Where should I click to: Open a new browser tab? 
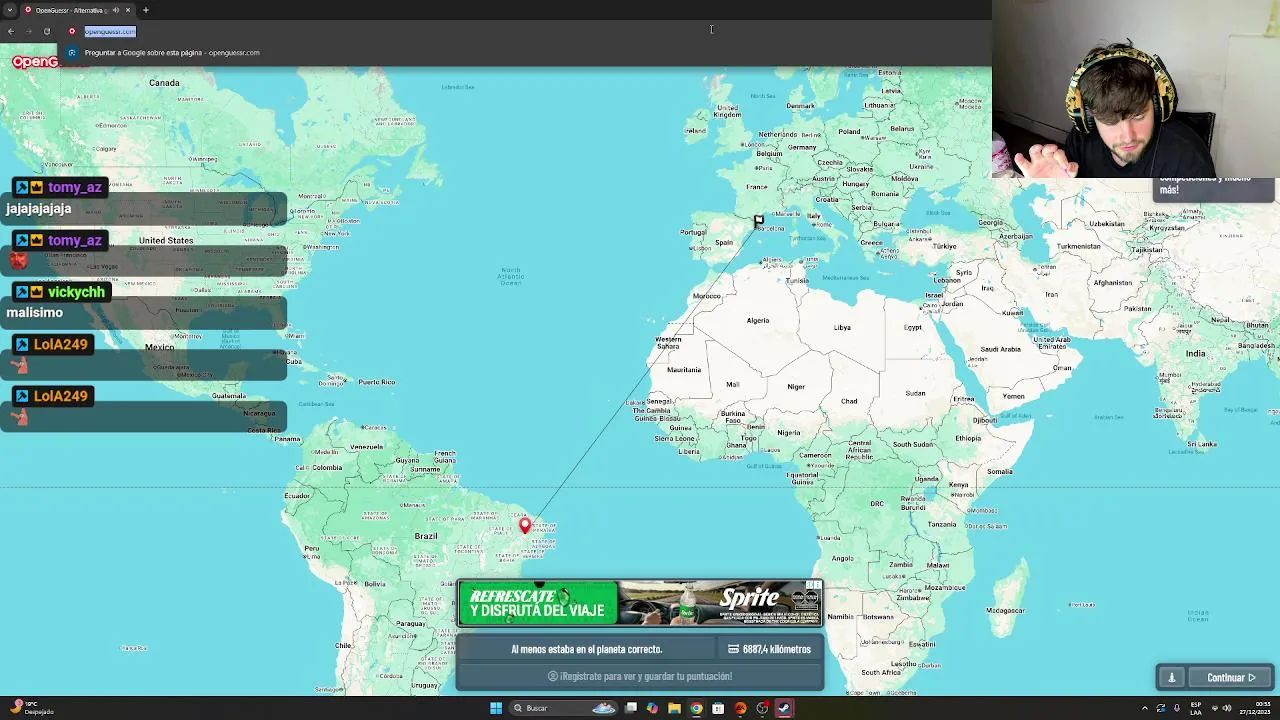tap(146, 10)
